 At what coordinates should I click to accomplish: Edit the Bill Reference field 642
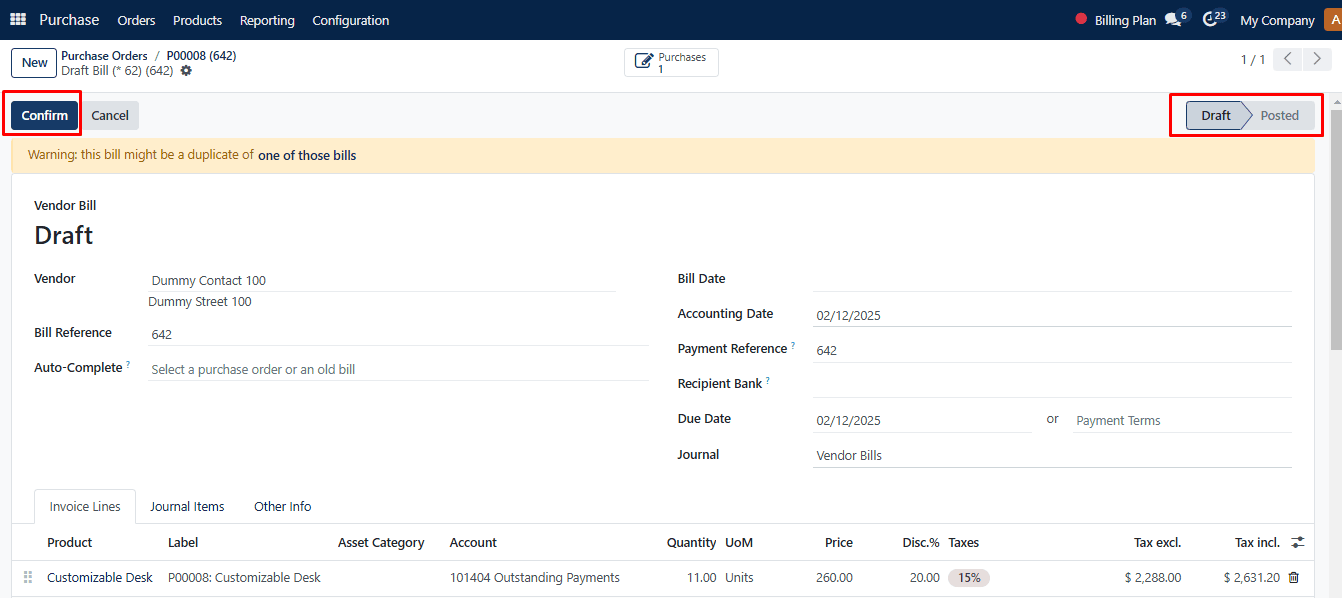(398, 334)
